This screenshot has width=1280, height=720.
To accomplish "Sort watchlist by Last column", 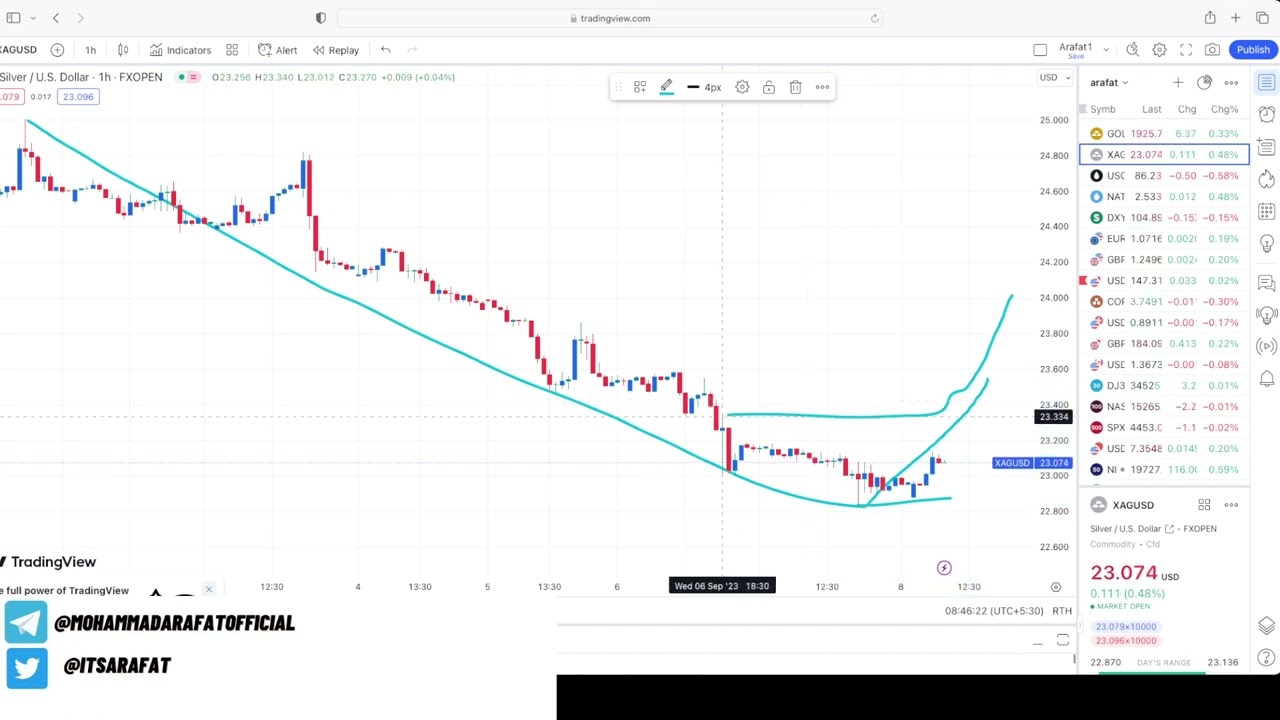I will (1152, 109).
